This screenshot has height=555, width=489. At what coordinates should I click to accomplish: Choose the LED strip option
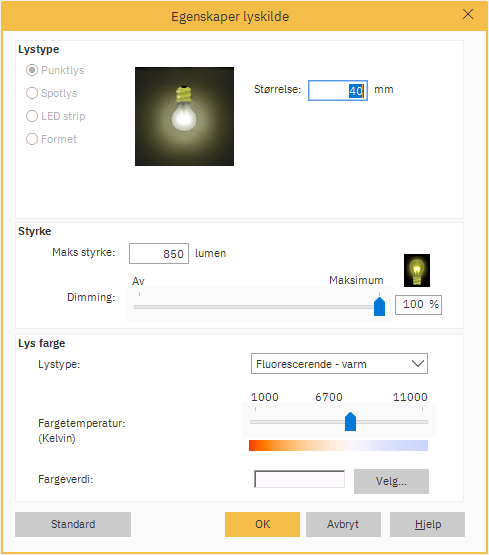pos(32,116)
